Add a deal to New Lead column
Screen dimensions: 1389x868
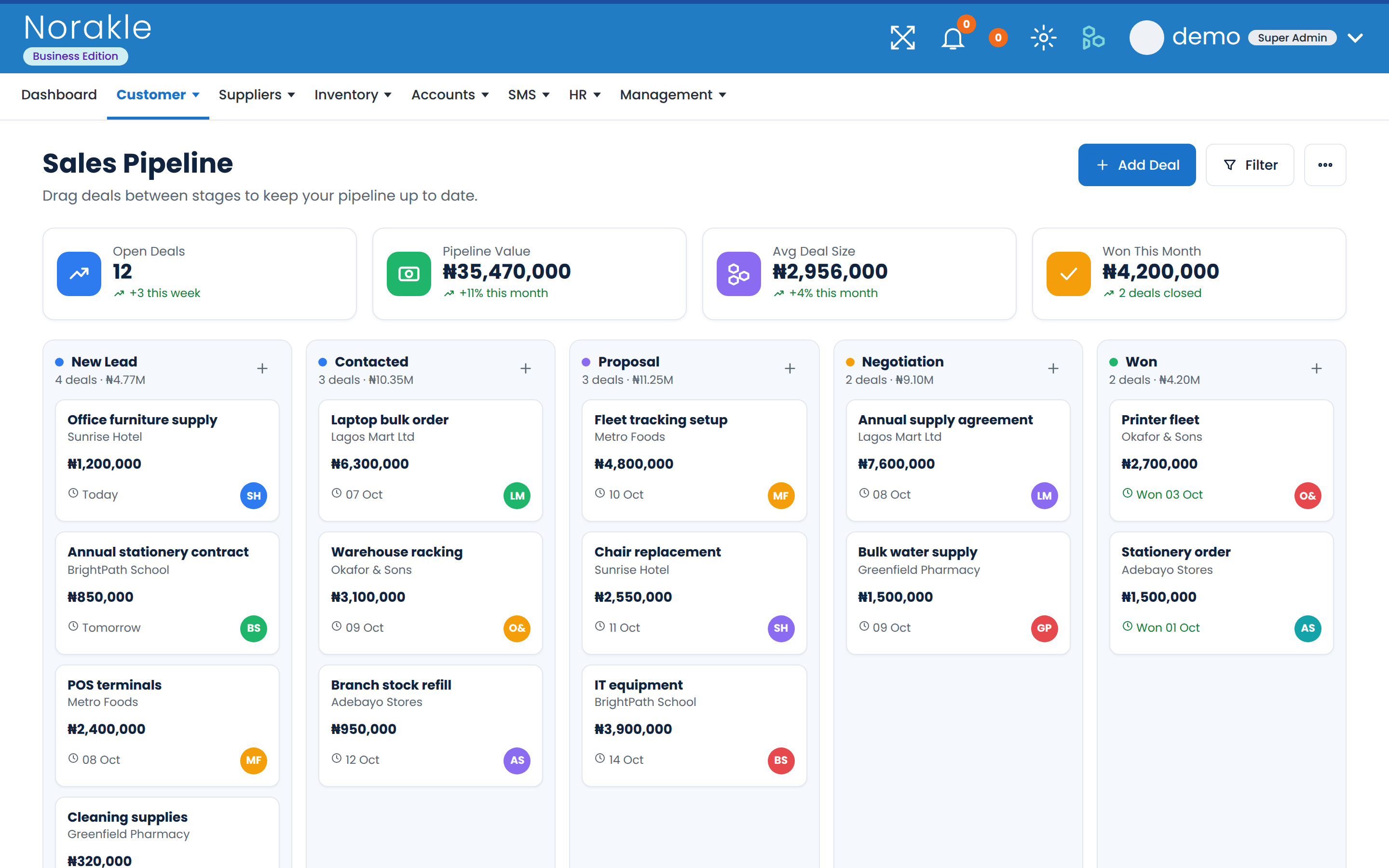pos(262,368)
